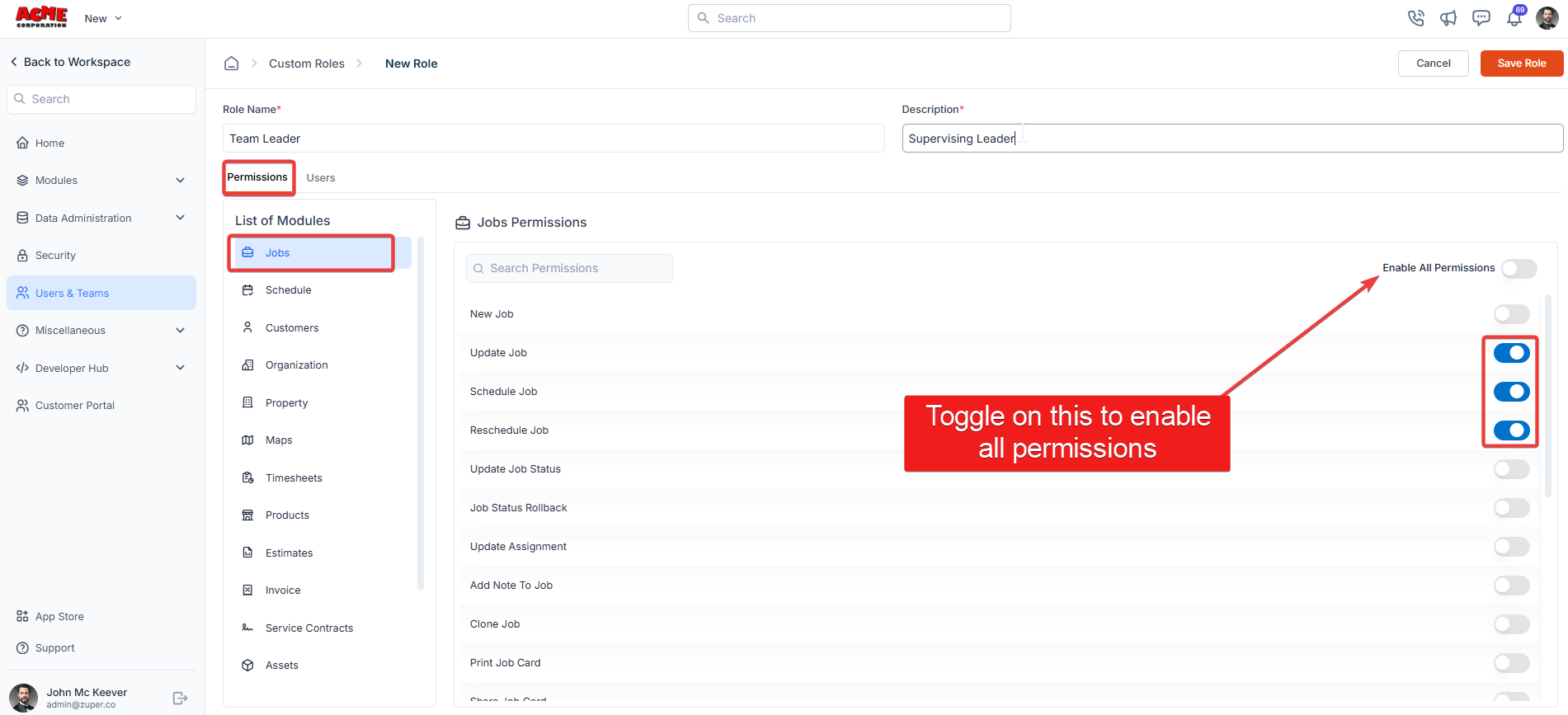Open Users & Teams in sidebar
The height and width of the screenshot is (715, 1568).
coord(101,293)
